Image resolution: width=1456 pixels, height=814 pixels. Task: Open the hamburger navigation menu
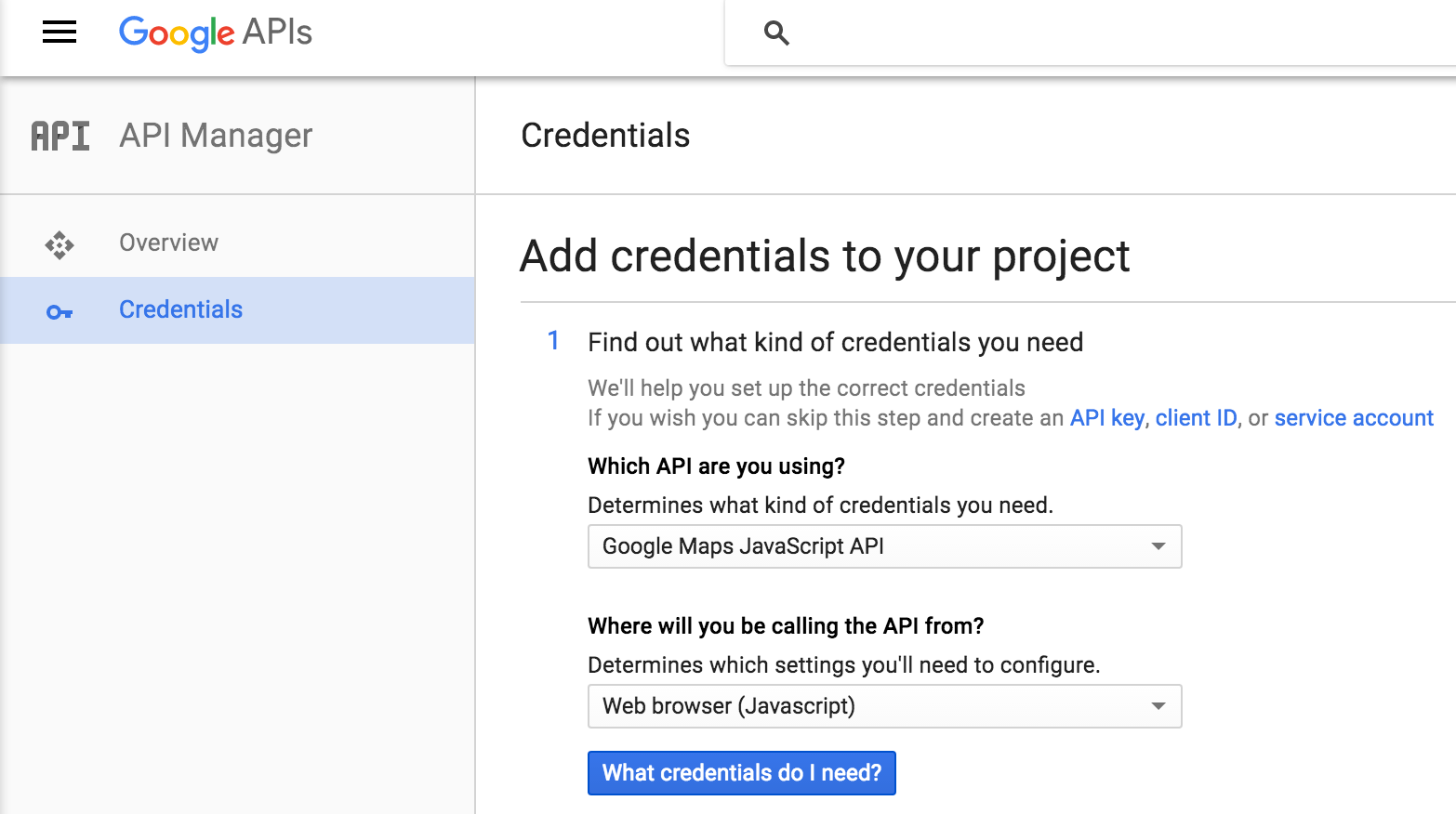[60, 33]
